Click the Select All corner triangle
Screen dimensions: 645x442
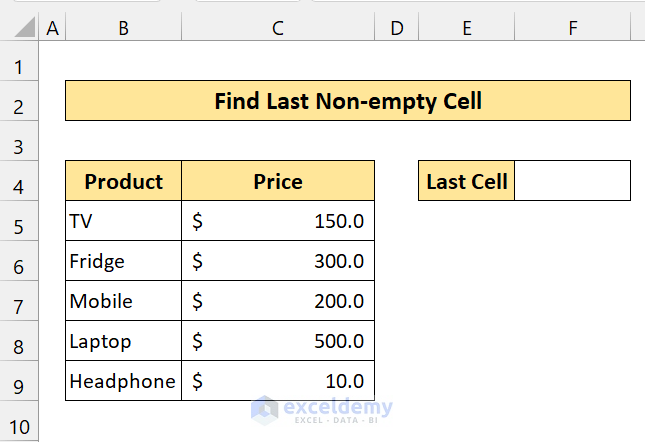20,29
